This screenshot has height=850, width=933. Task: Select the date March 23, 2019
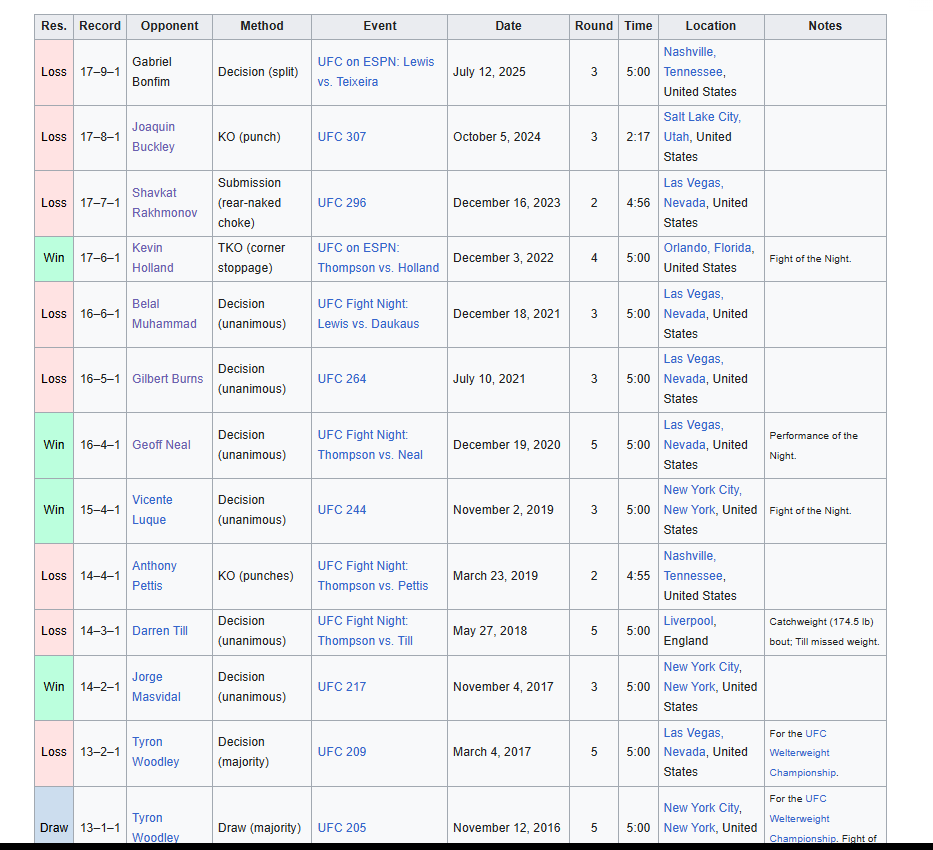496,576
